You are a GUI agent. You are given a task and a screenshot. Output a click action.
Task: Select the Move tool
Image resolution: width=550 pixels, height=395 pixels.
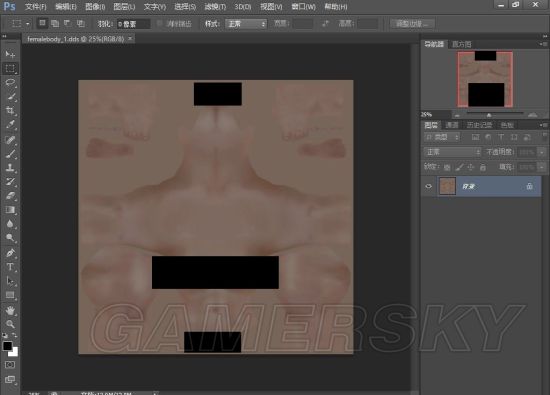10,54
